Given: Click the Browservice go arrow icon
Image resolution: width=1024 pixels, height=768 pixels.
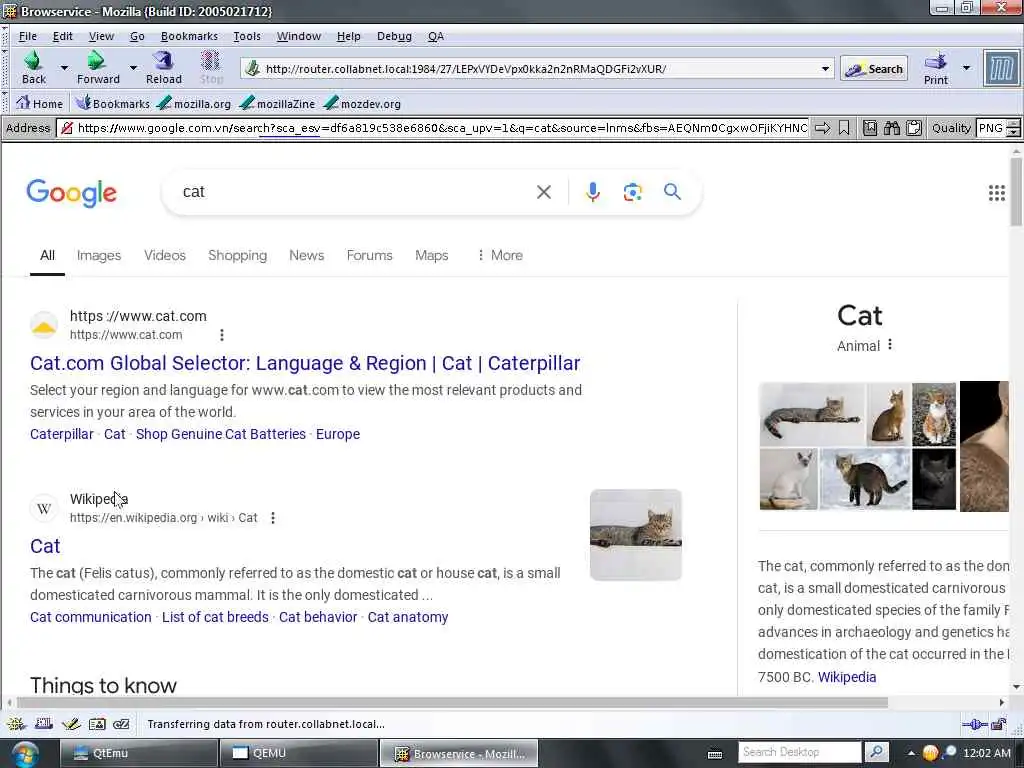Looking at the screenshot, I should click(823, 128).
